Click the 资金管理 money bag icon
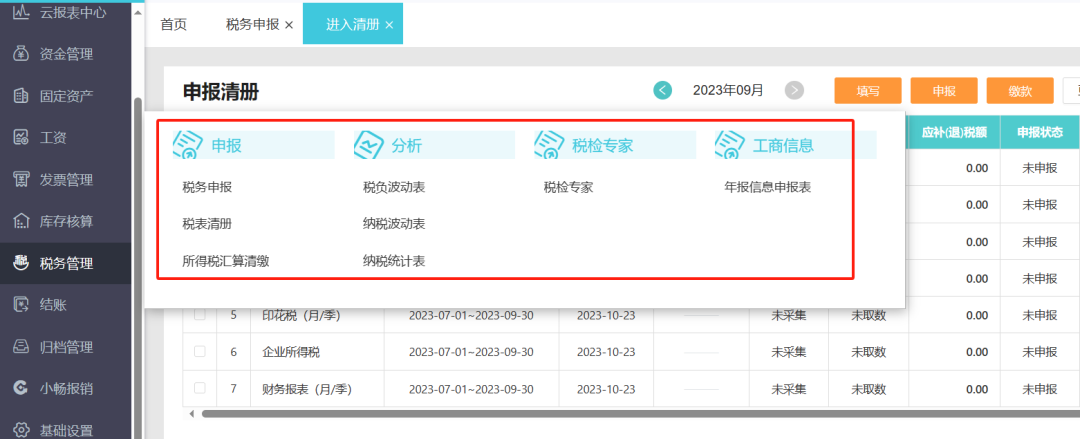The width and height of the screenshot is (1080, 439). 21,54
